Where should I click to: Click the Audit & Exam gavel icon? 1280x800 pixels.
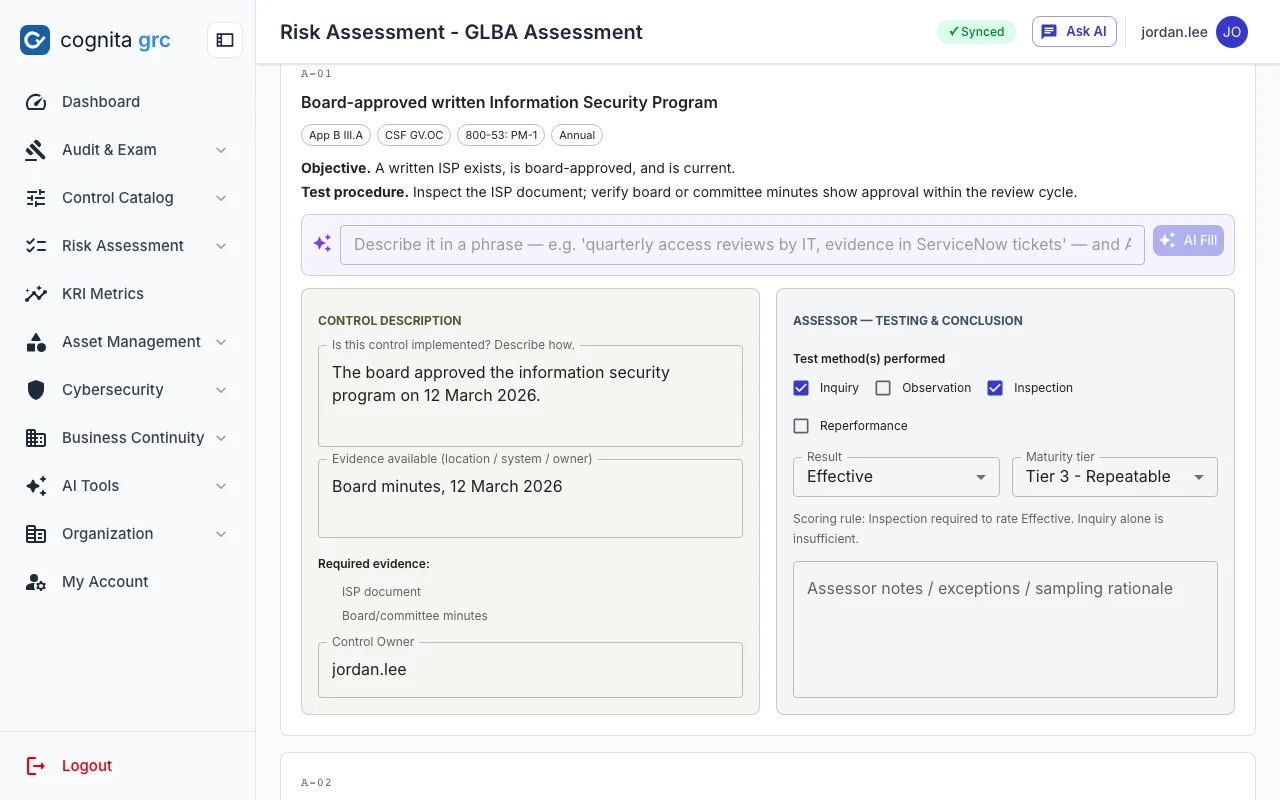[x=36, y=150]
